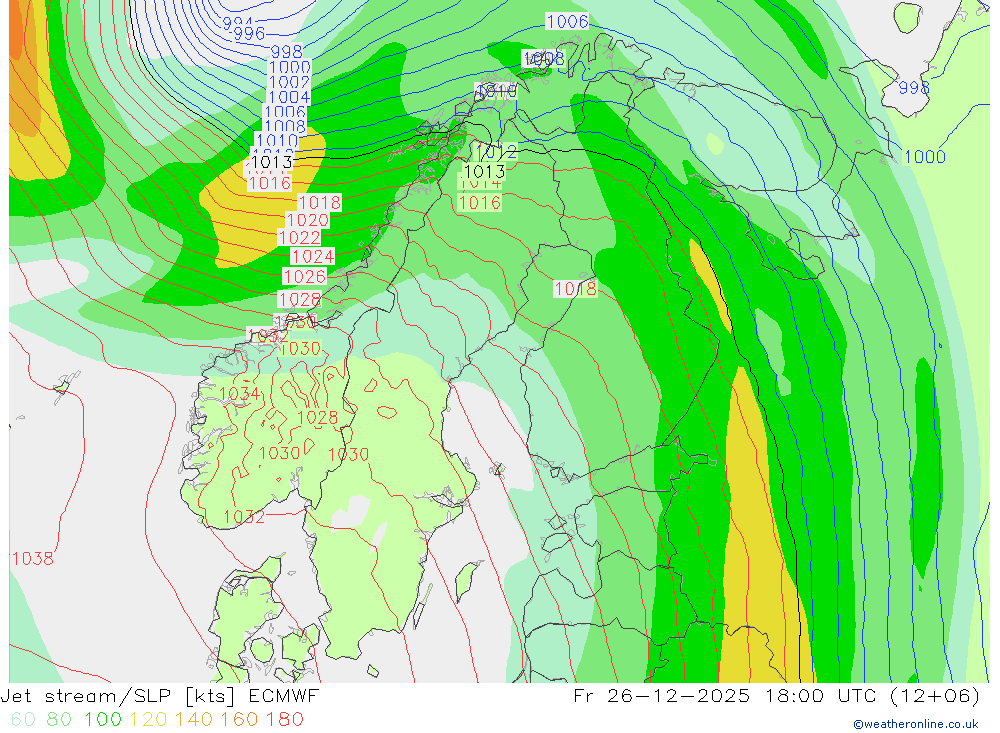1000x733 pixels.
Task: Click the blue 1004 isobar label
Action: [289, 97]
